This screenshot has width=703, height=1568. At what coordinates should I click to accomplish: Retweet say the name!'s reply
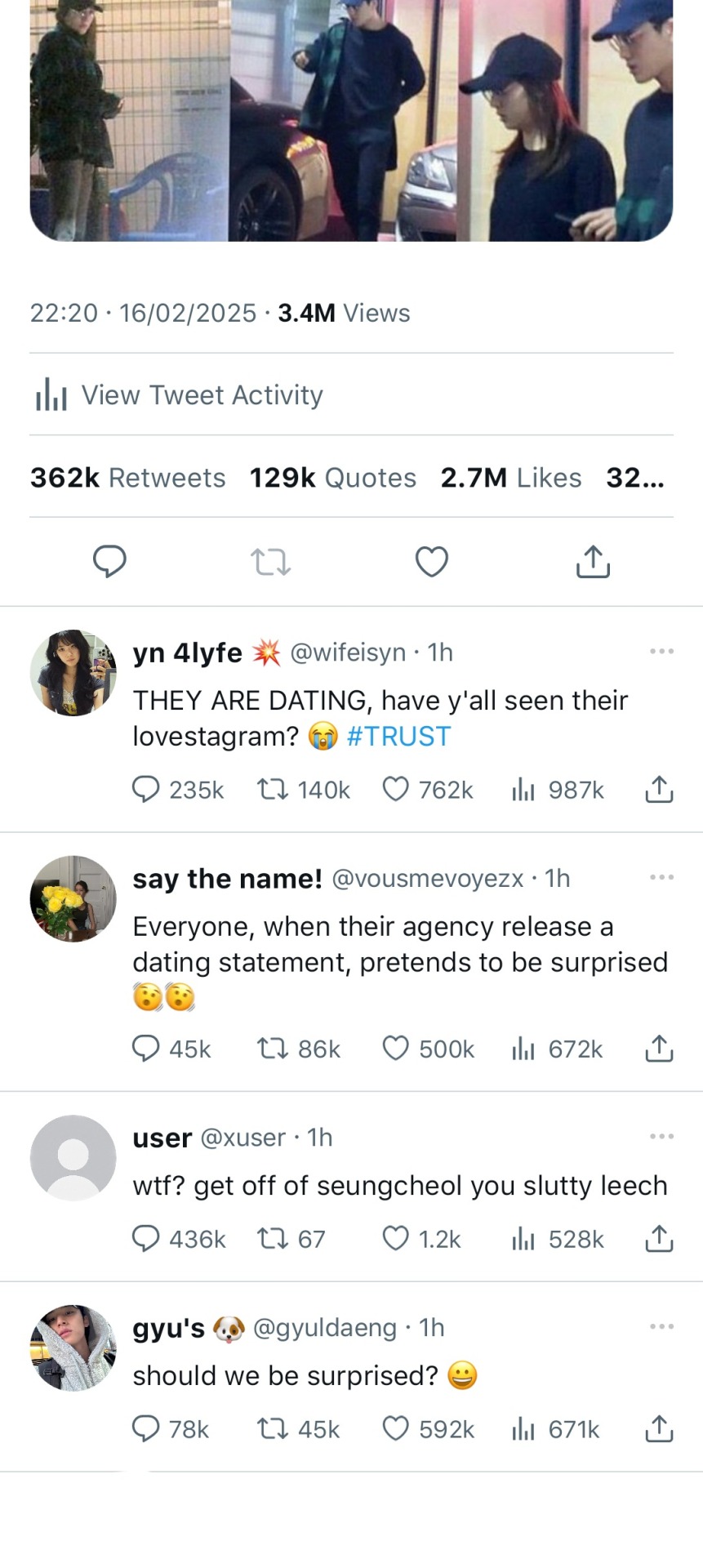tap(271, 1048)
